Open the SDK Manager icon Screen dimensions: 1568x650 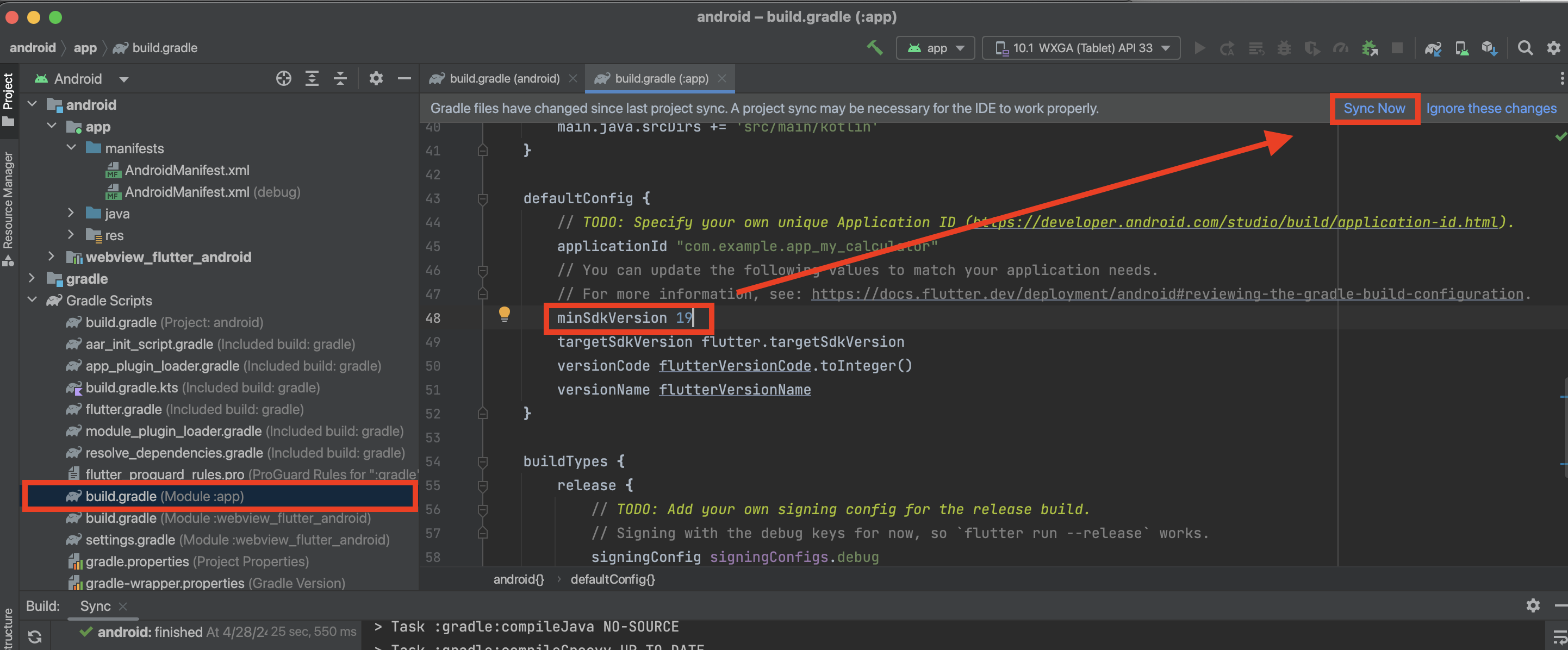1489,47
